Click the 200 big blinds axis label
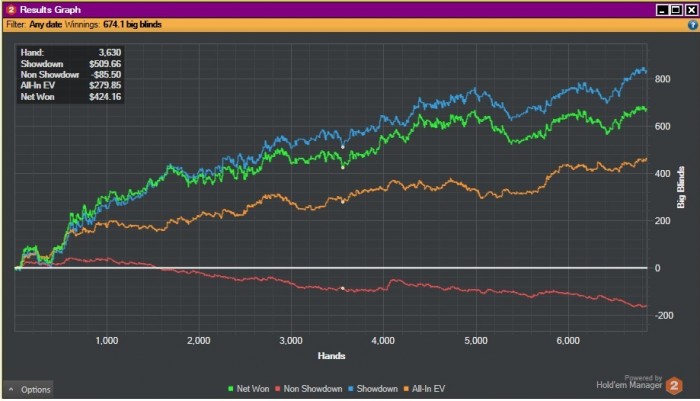This screenshot has height=401, width=700. (x=662, y=221)
